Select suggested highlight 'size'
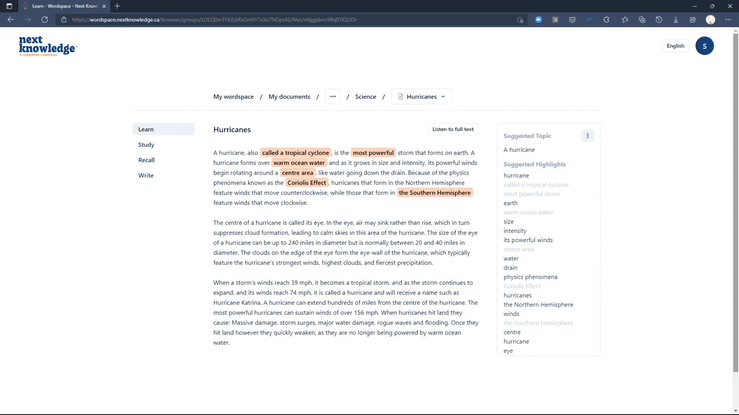Viewport: 739px width, 415px height. [x=509, y=221]
